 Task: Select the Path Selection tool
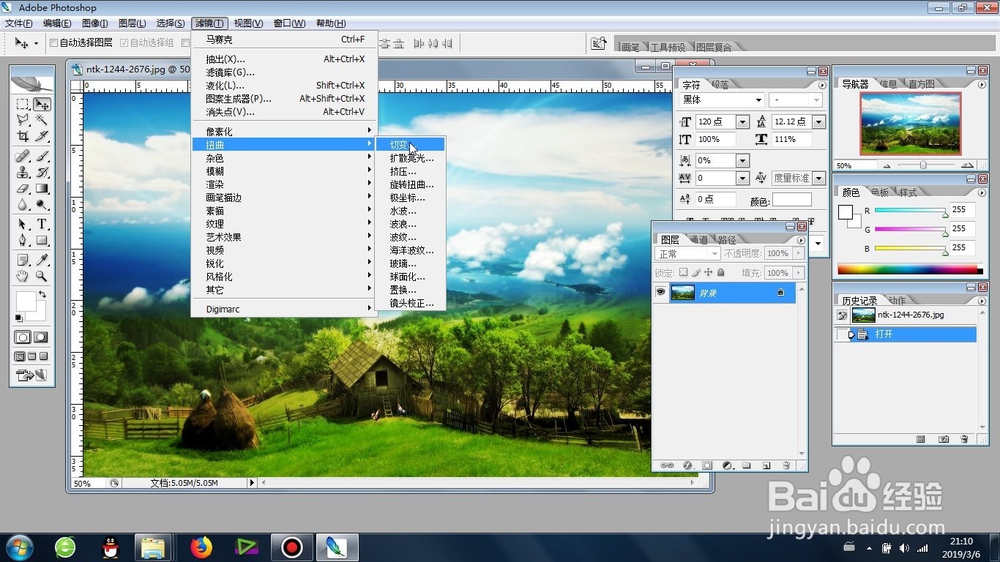tap(23, 224)
